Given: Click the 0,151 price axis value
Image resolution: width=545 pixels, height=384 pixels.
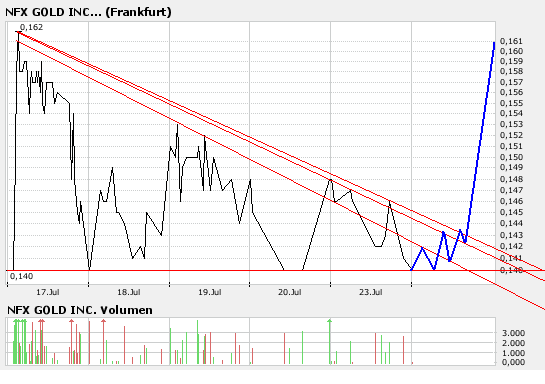Looking at the screenshot, I should click(x=511, y=146).
